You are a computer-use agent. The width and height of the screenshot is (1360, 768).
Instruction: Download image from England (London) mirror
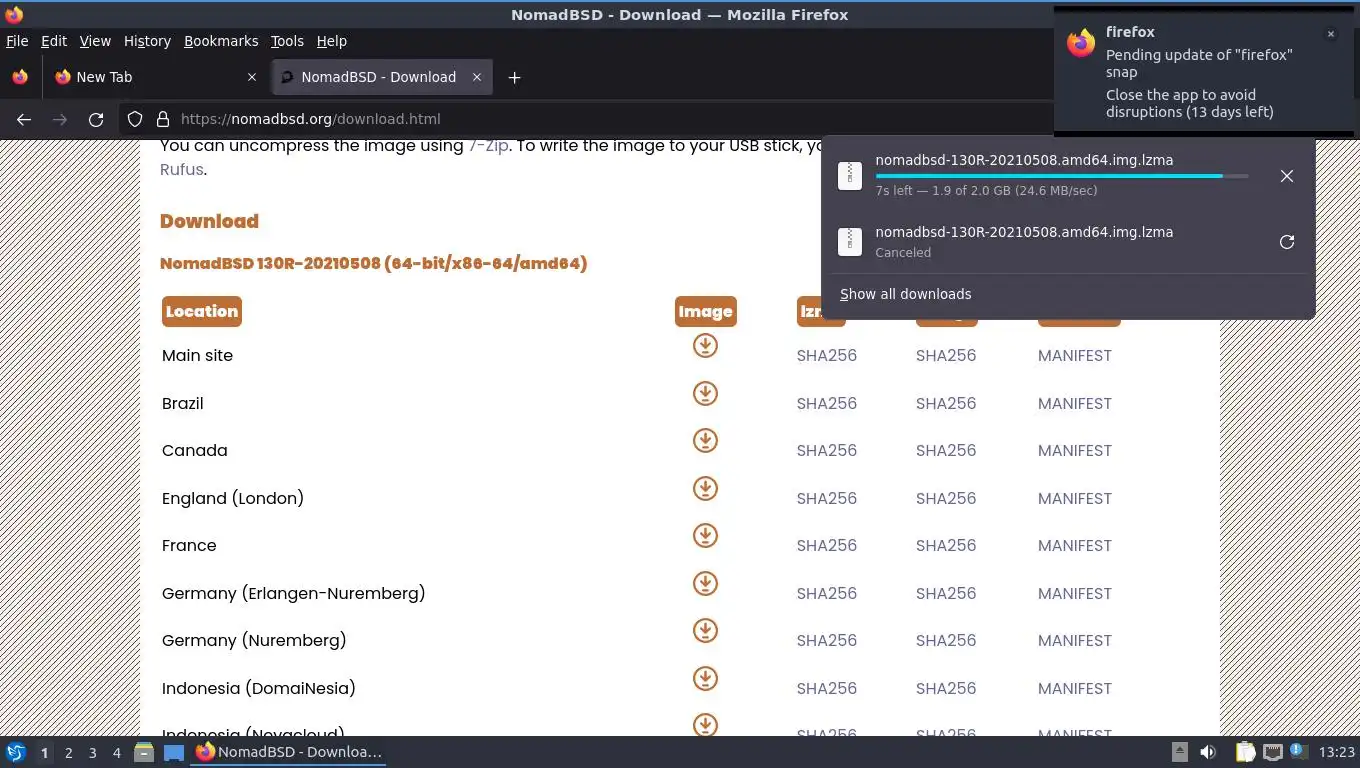click(705, 488)
